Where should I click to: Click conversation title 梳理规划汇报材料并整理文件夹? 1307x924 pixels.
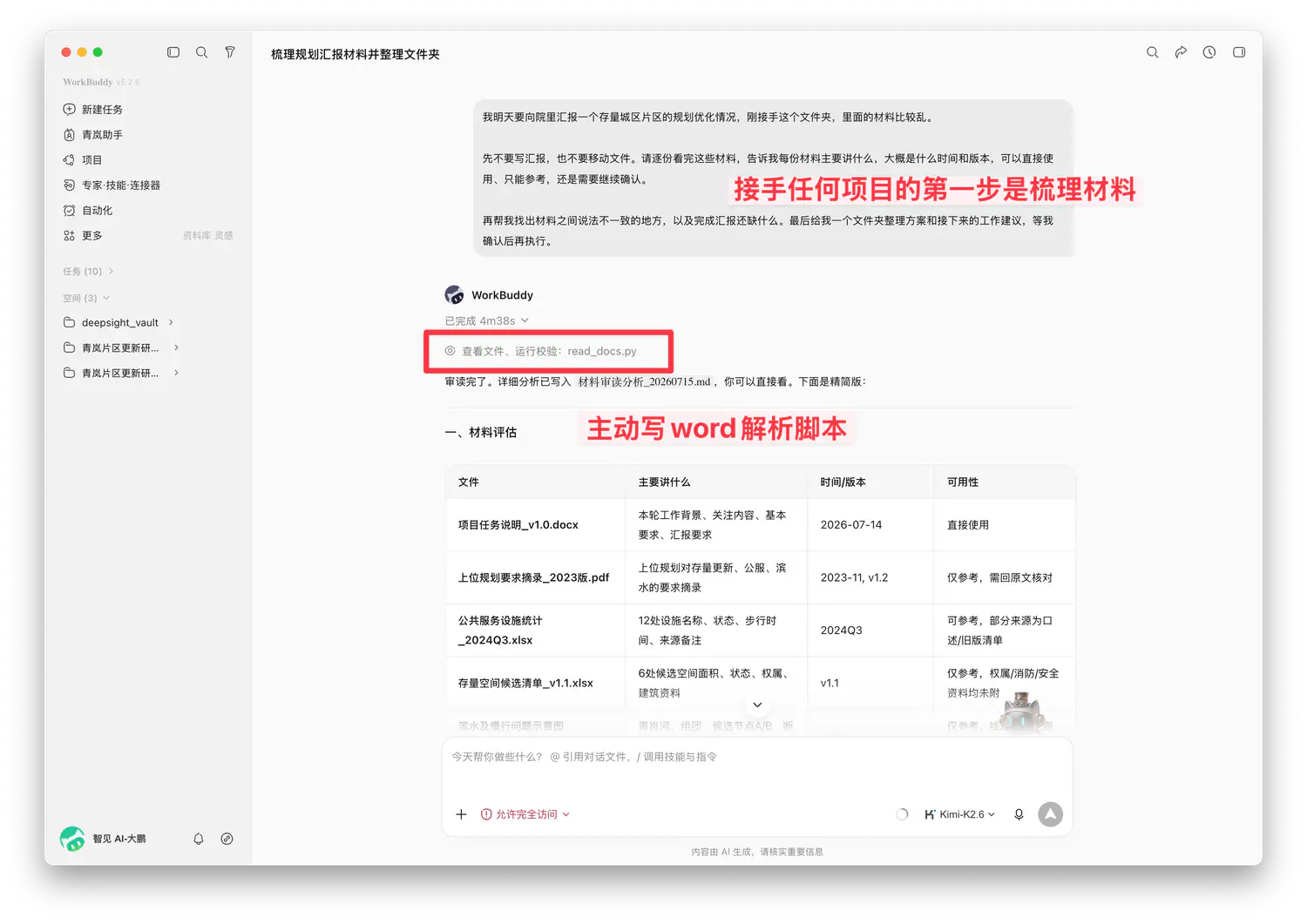pyautogui.click(x=356, y=54)
